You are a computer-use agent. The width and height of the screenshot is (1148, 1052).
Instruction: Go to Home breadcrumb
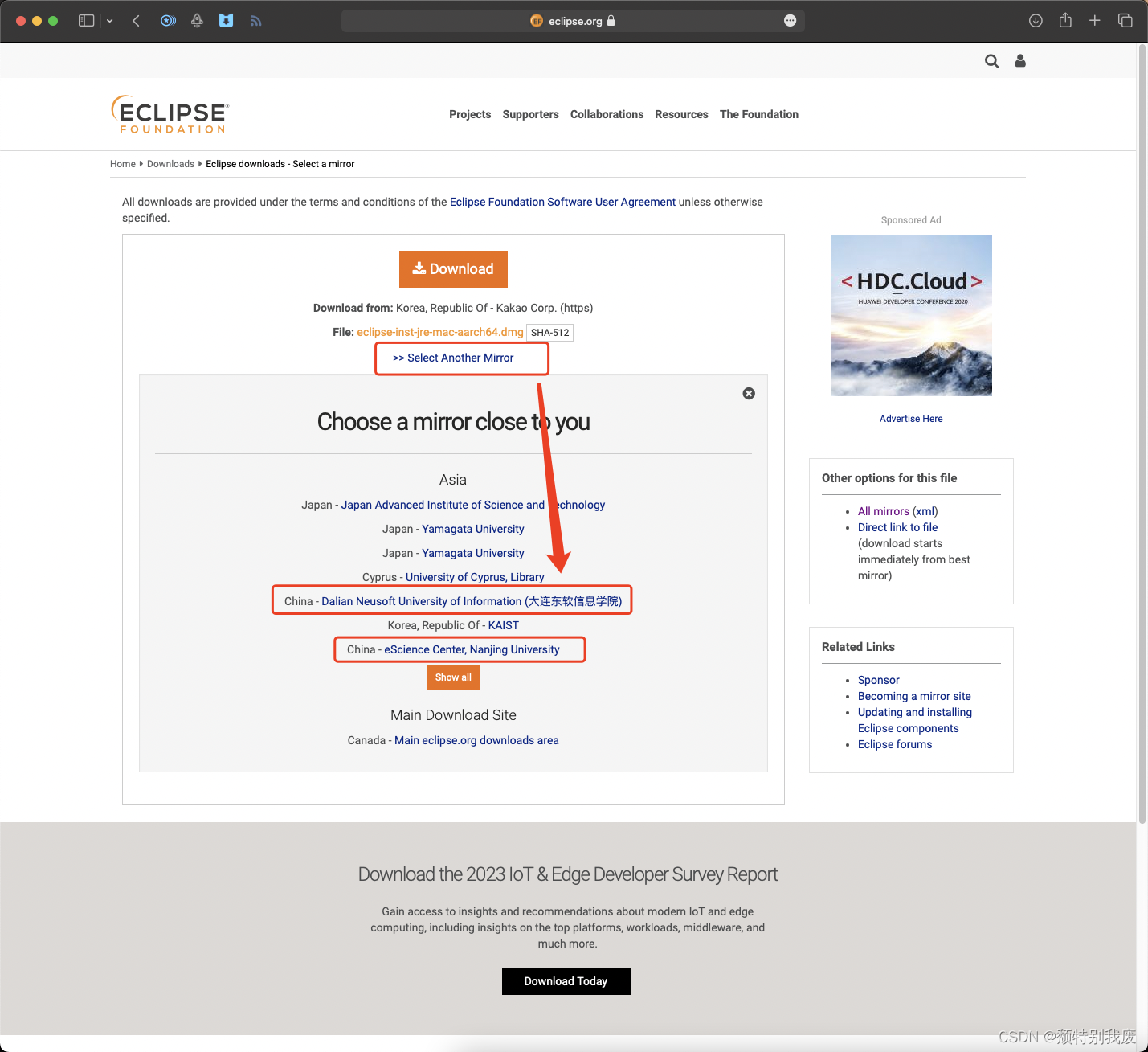tap(123, 164)
